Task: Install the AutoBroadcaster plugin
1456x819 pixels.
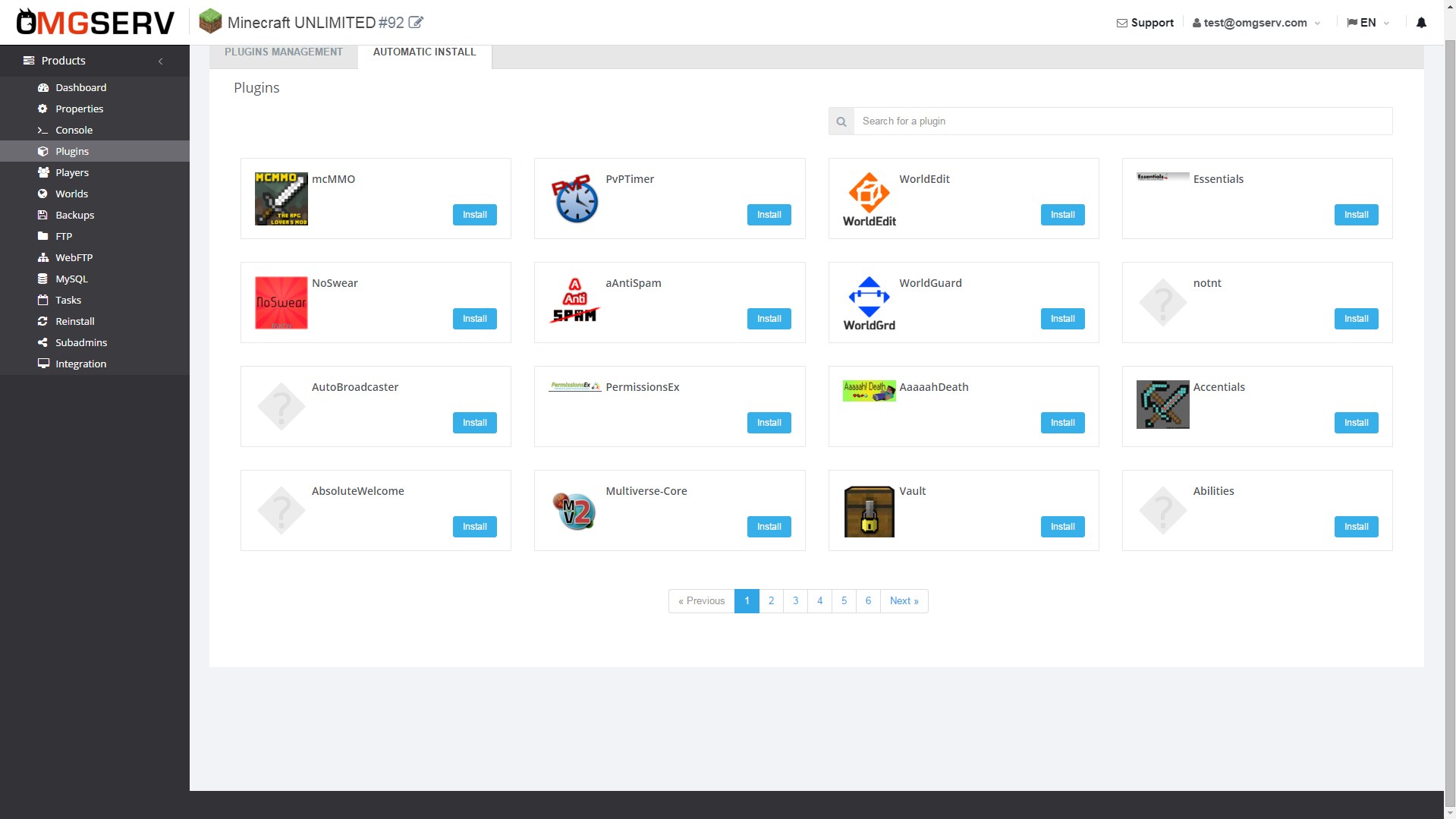Action: (x=475, y=423)
